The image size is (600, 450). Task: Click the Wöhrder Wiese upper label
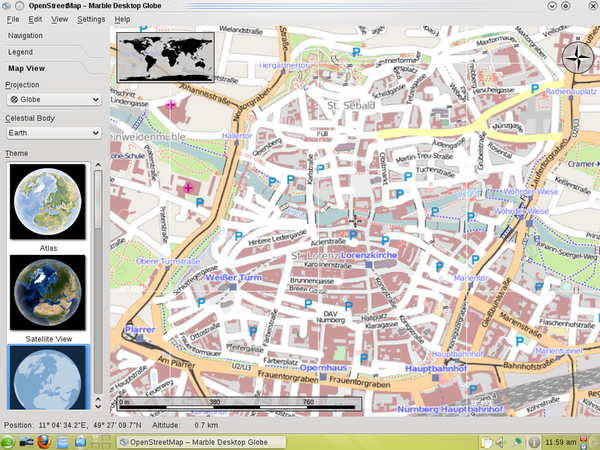pos(531,191)
